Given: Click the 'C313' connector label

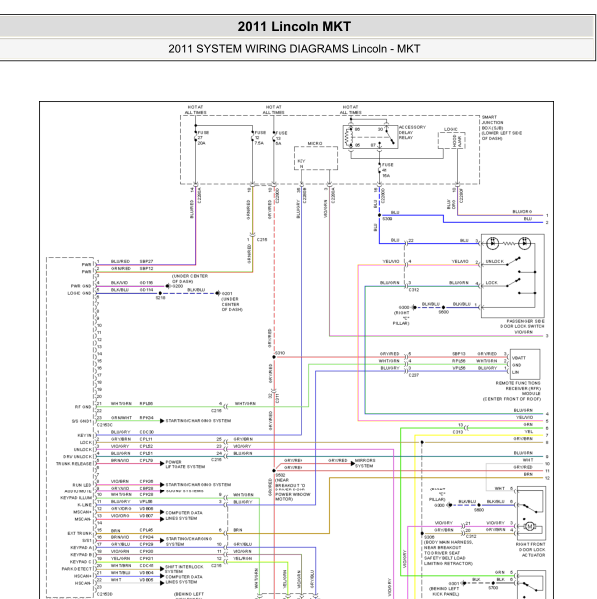Looking at the screenshot, I should (x=458, y=432).
